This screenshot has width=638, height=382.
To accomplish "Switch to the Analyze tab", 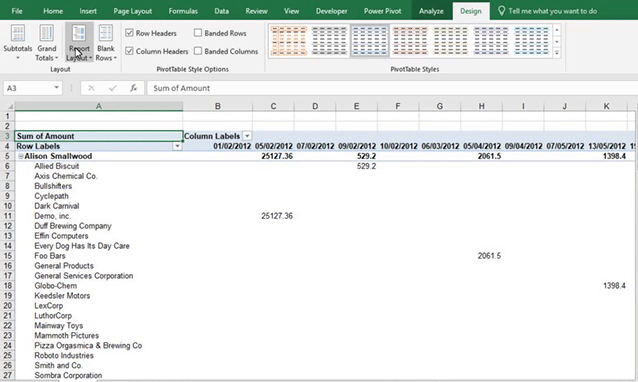I will (431, 11).
